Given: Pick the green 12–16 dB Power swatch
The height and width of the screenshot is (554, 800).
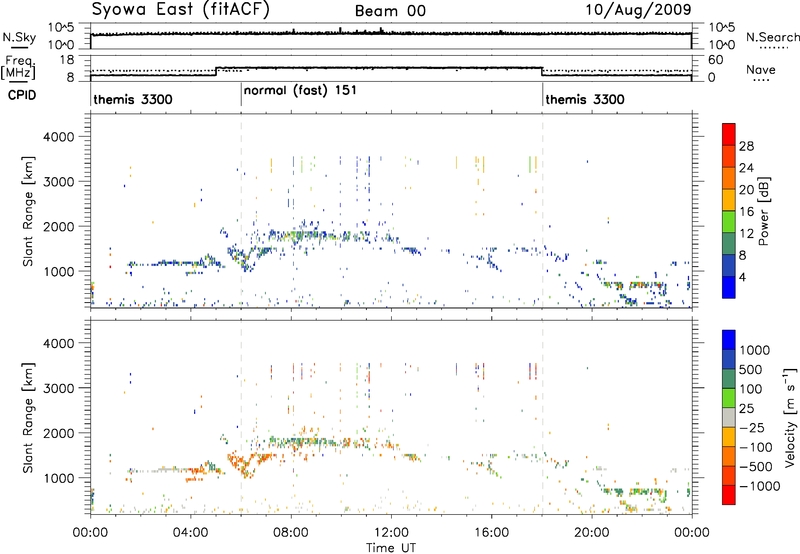Looking at the screenshot, I should pos(729,221).
